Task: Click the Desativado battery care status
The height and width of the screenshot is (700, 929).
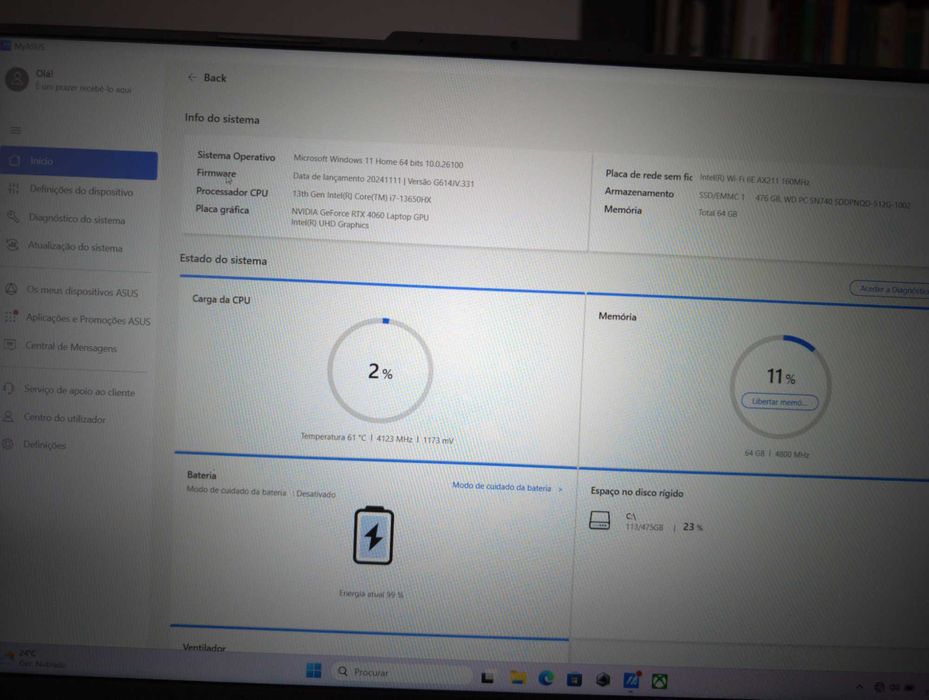Action: point(316,494)
